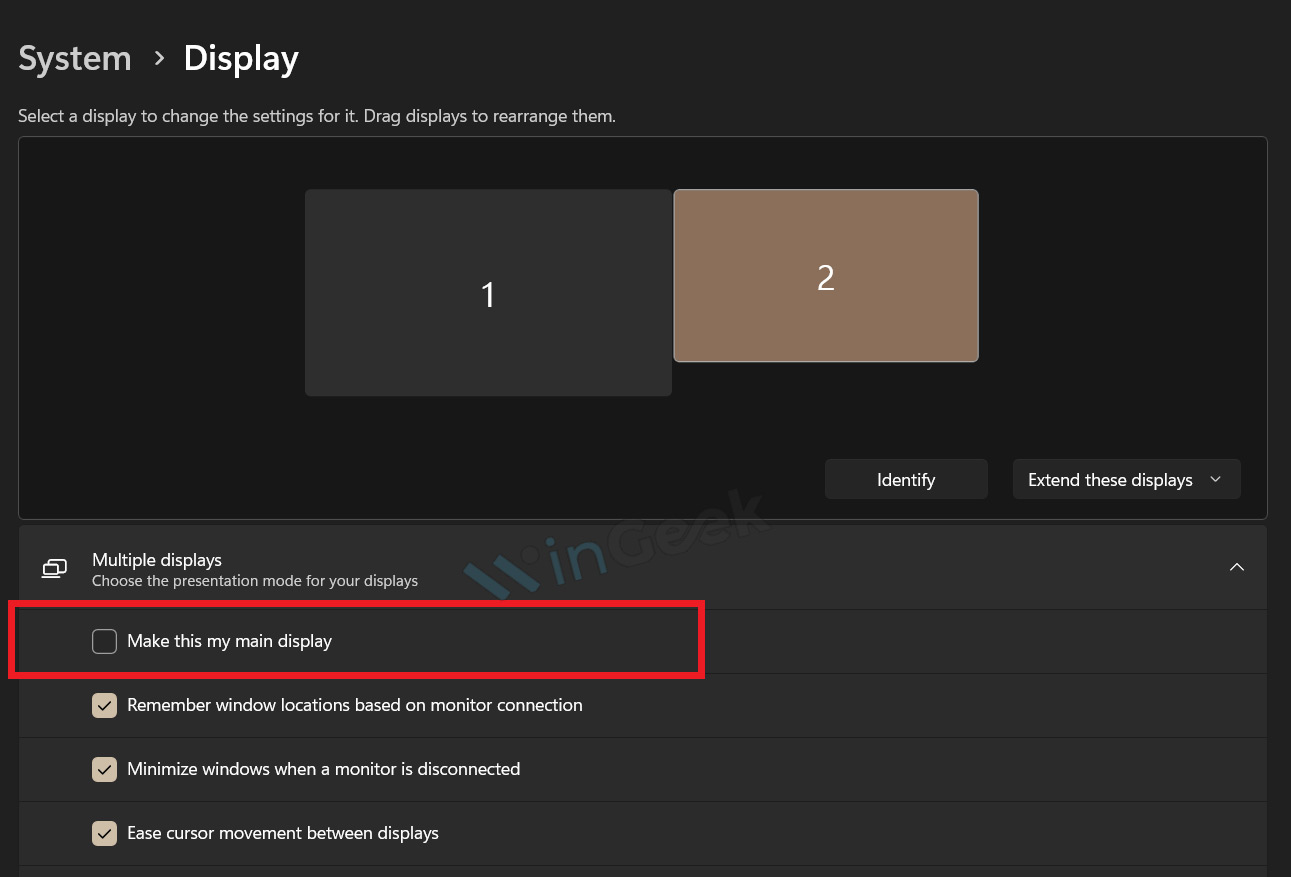Click the dropdown arrow on Extend these displays

(1215, 479)
